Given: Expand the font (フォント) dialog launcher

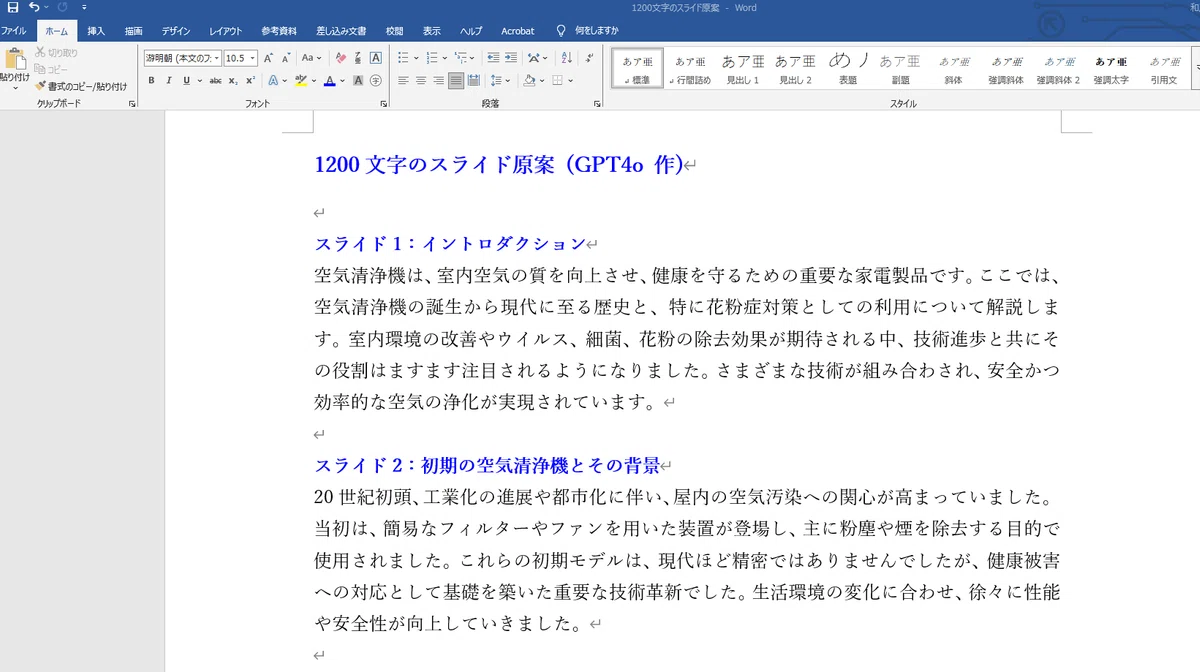Looking at the screenshot, I should [x=384, y=103].
